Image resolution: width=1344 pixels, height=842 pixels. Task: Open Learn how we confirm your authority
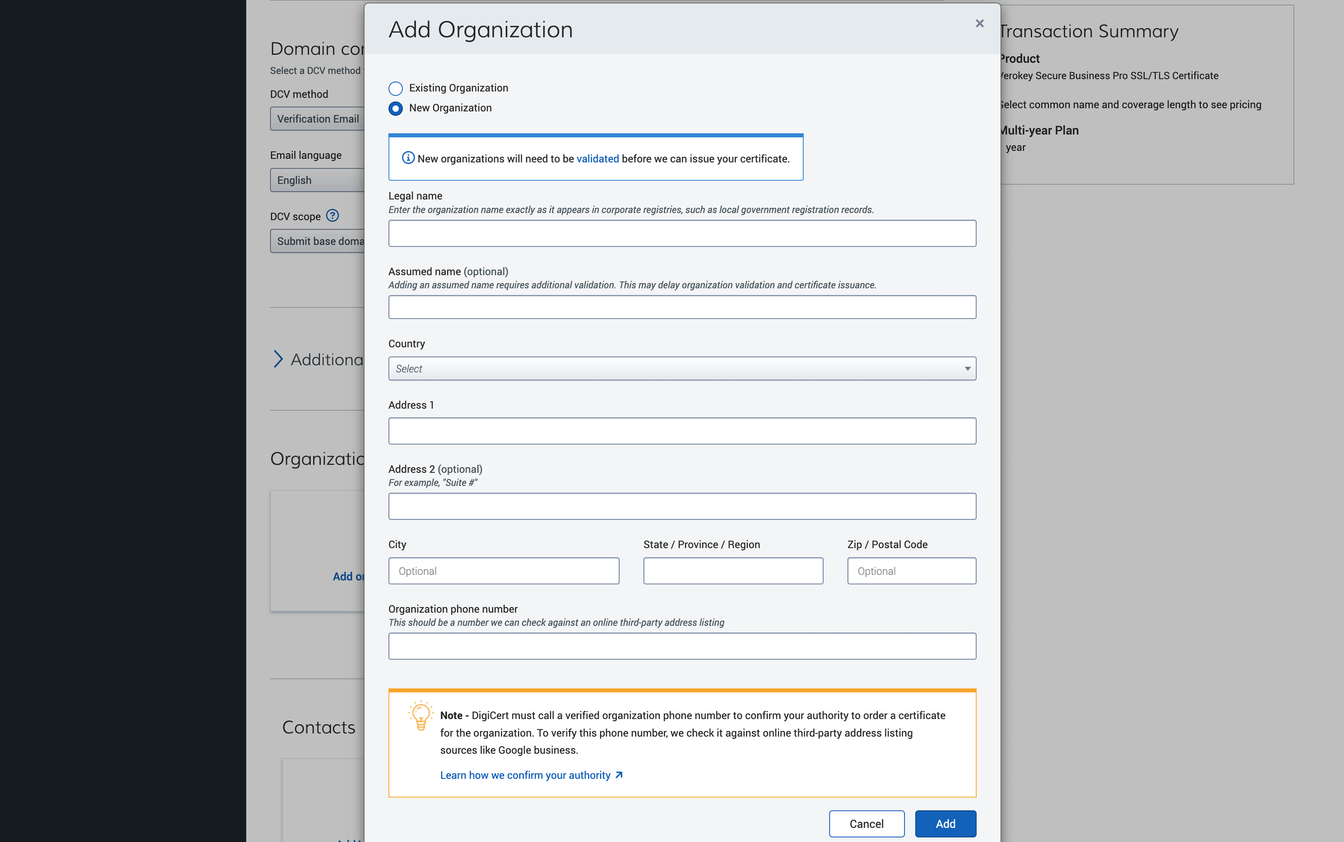(x=524, y=775)
